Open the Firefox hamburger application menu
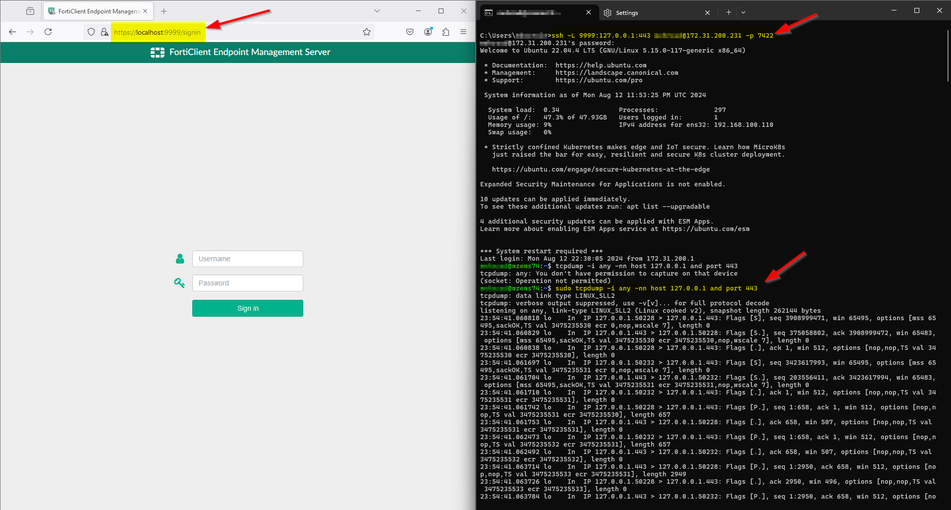Viewport: 951px width, 510px height. 463,32
